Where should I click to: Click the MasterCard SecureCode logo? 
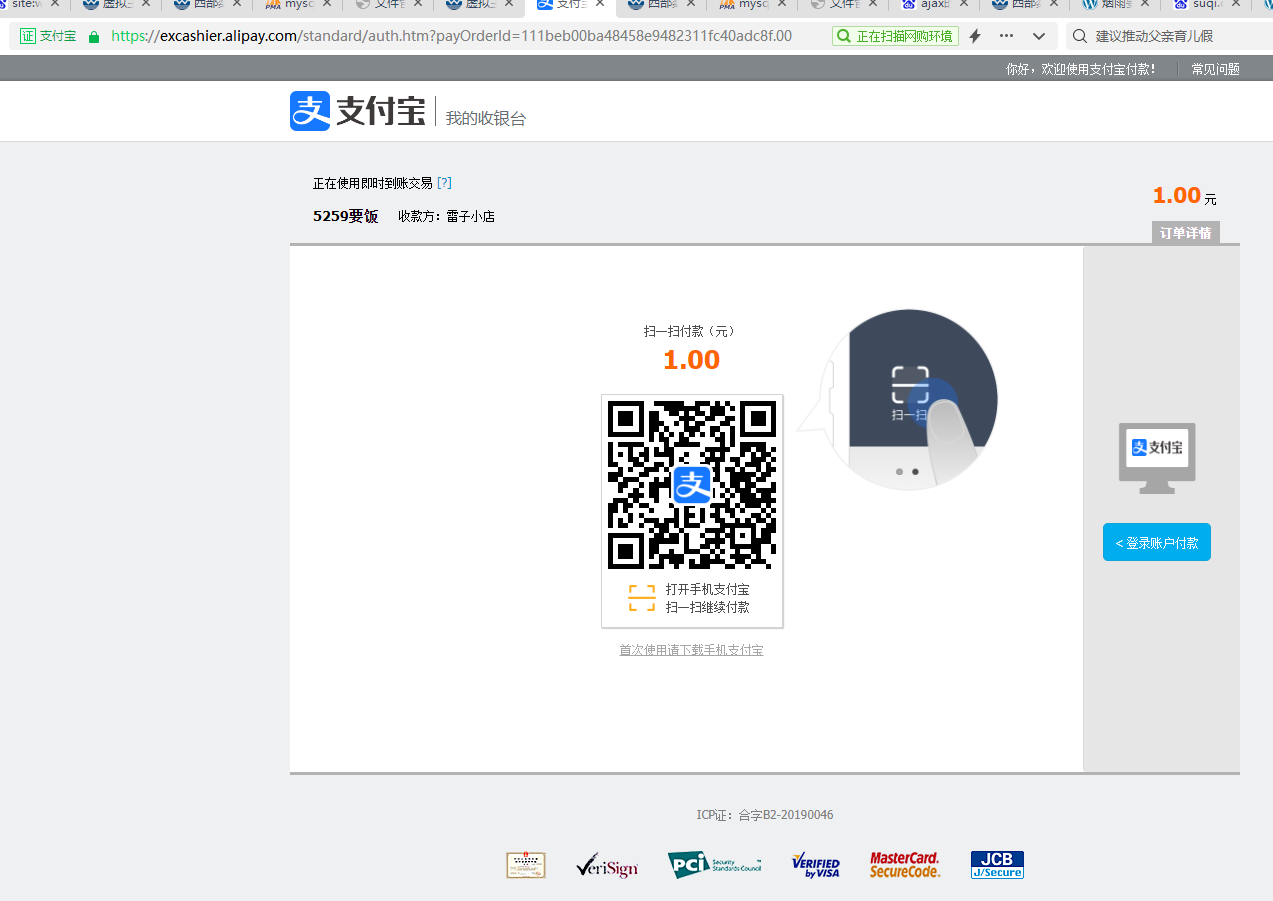pos(905,865)
